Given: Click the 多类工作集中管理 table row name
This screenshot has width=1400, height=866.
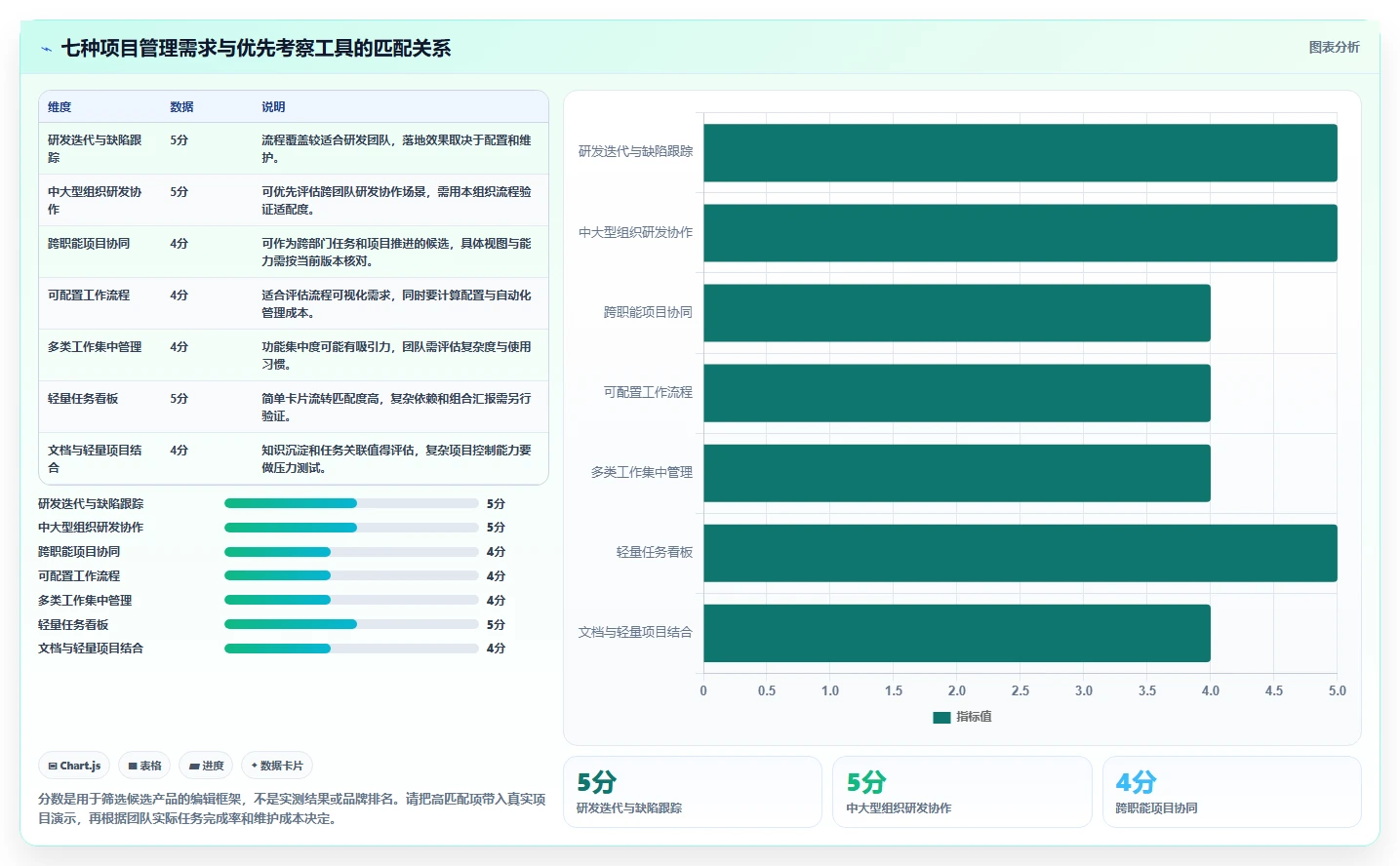Looking at the screenshot, I should pos(95,347).
